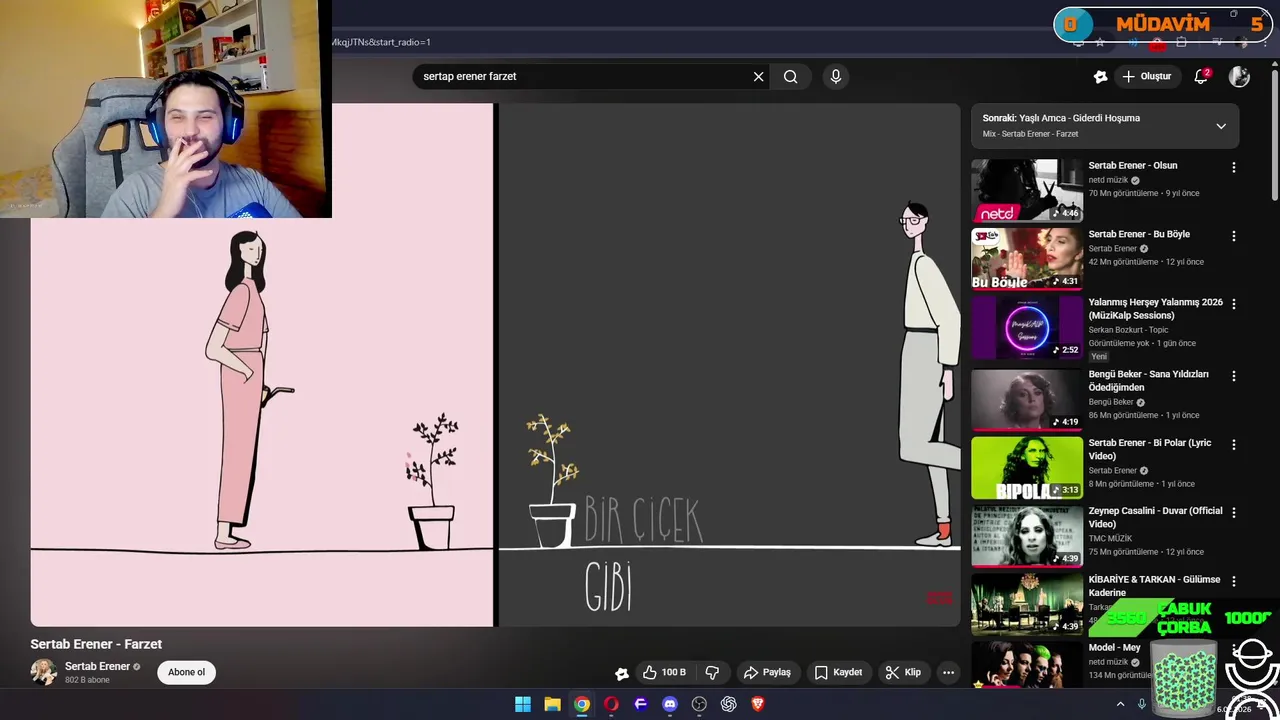Subscribe with the Abone ol button
The image size is (1280, 720).
click(x=186, y=672)
